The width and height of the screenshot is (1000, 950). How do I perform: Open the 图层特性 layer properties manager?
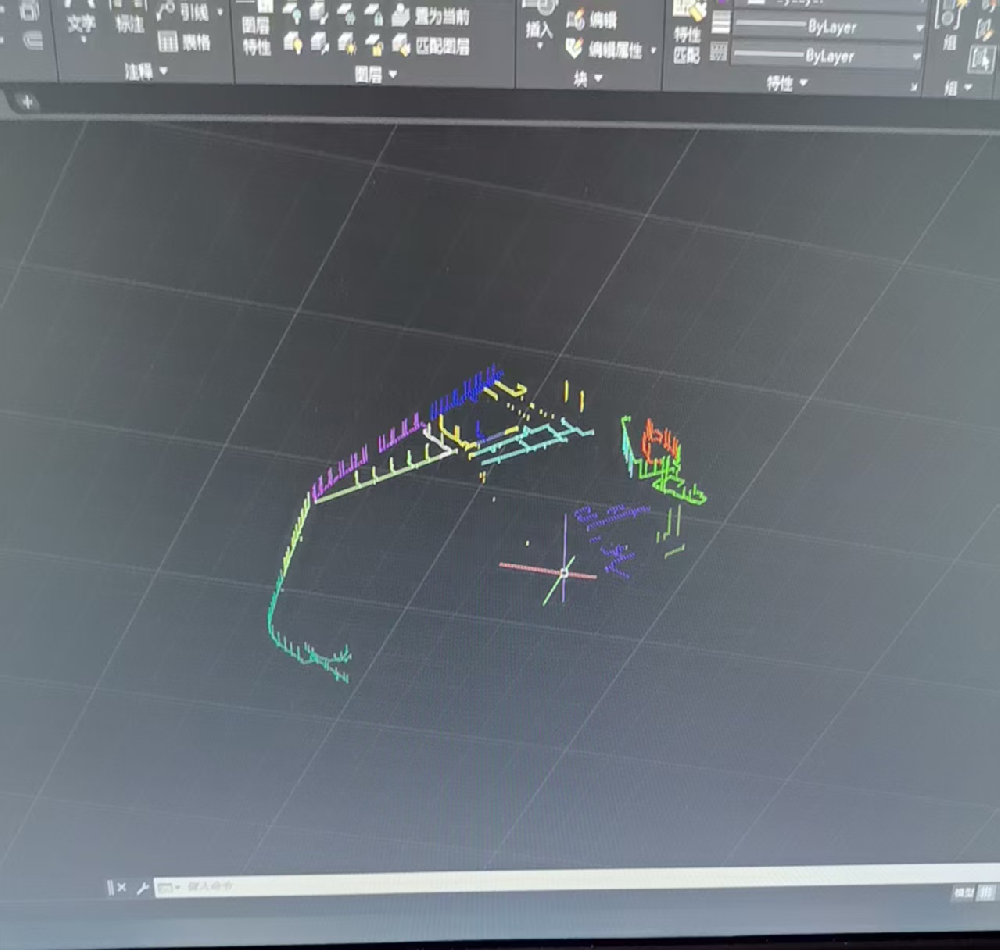(256, 34)
